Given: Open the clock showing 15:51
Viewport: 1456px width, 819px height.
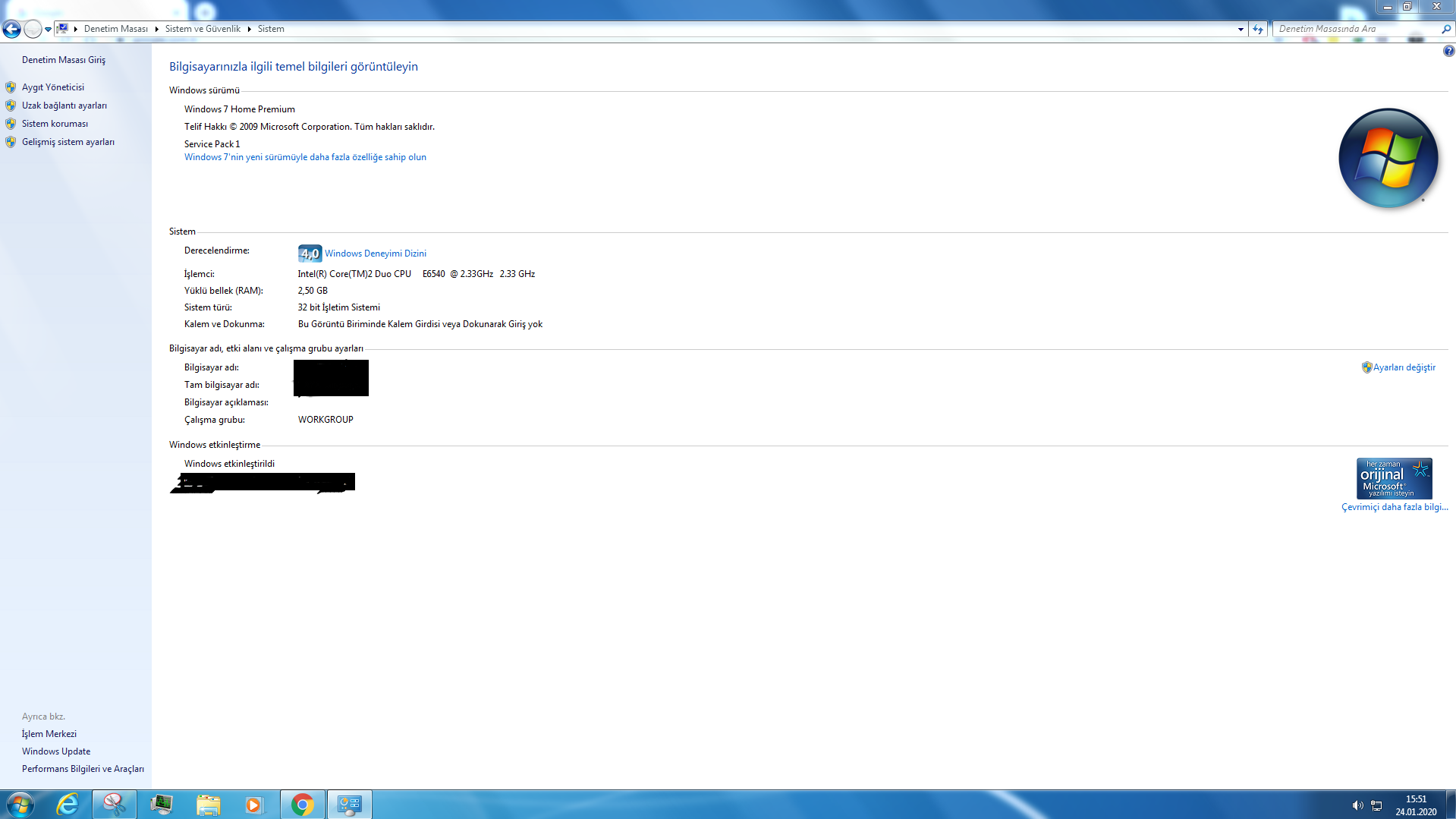Looking at the screenshot, I should [x=1416, y=805].
